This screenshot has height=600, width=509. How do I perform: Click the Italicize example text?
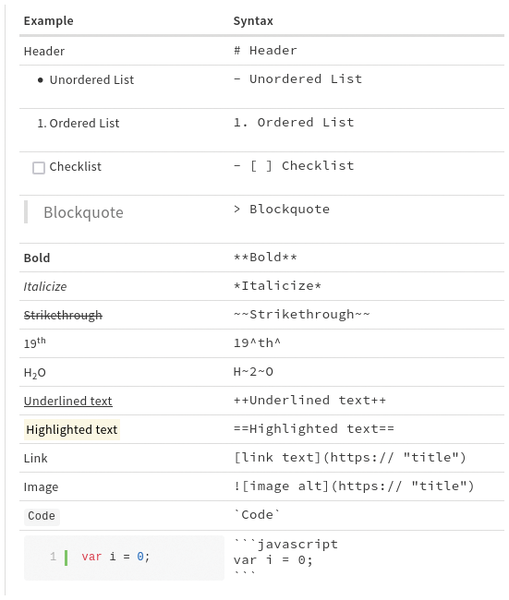(45, 287)
